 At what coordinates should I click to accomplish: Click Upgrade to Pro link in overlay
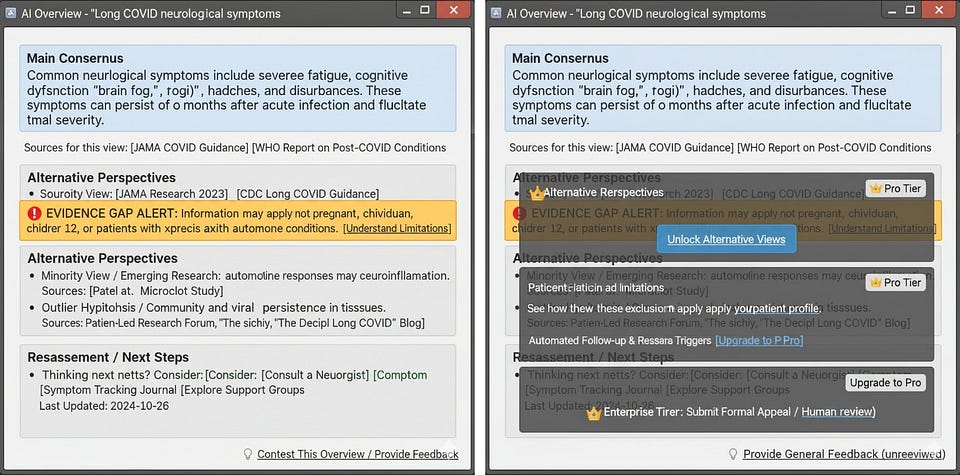[759, 340]
